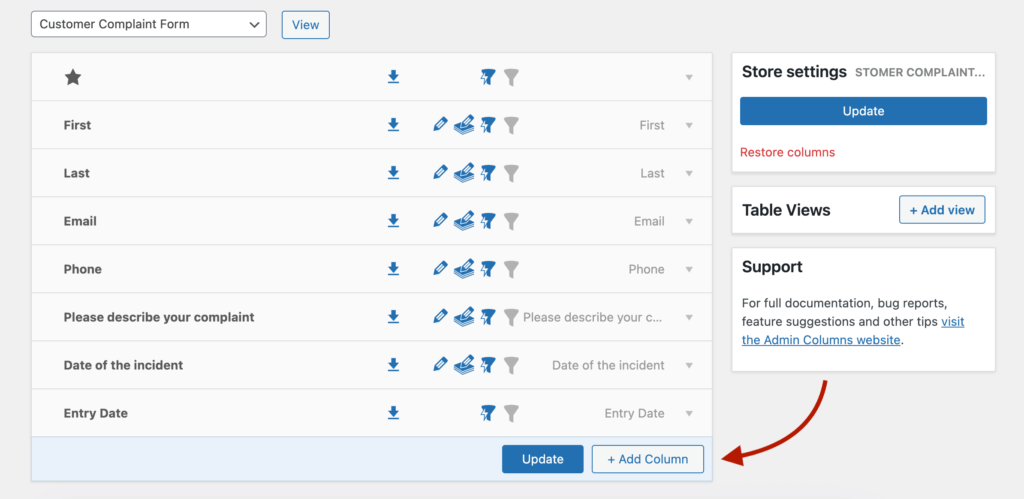The width and height of the screenshot is (1024, 499).
Task: Expand the Phone column settings arrow
Action: coord(689,270)
